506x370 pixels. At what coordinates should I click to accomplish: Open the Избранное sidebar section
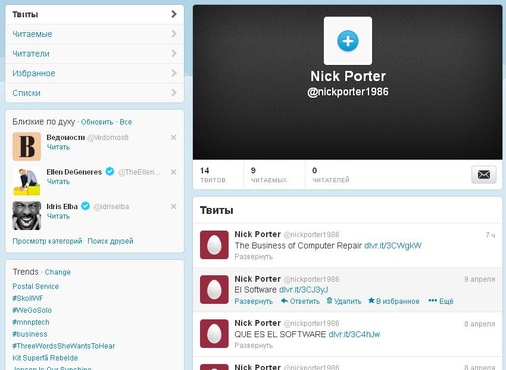point(95,73)
